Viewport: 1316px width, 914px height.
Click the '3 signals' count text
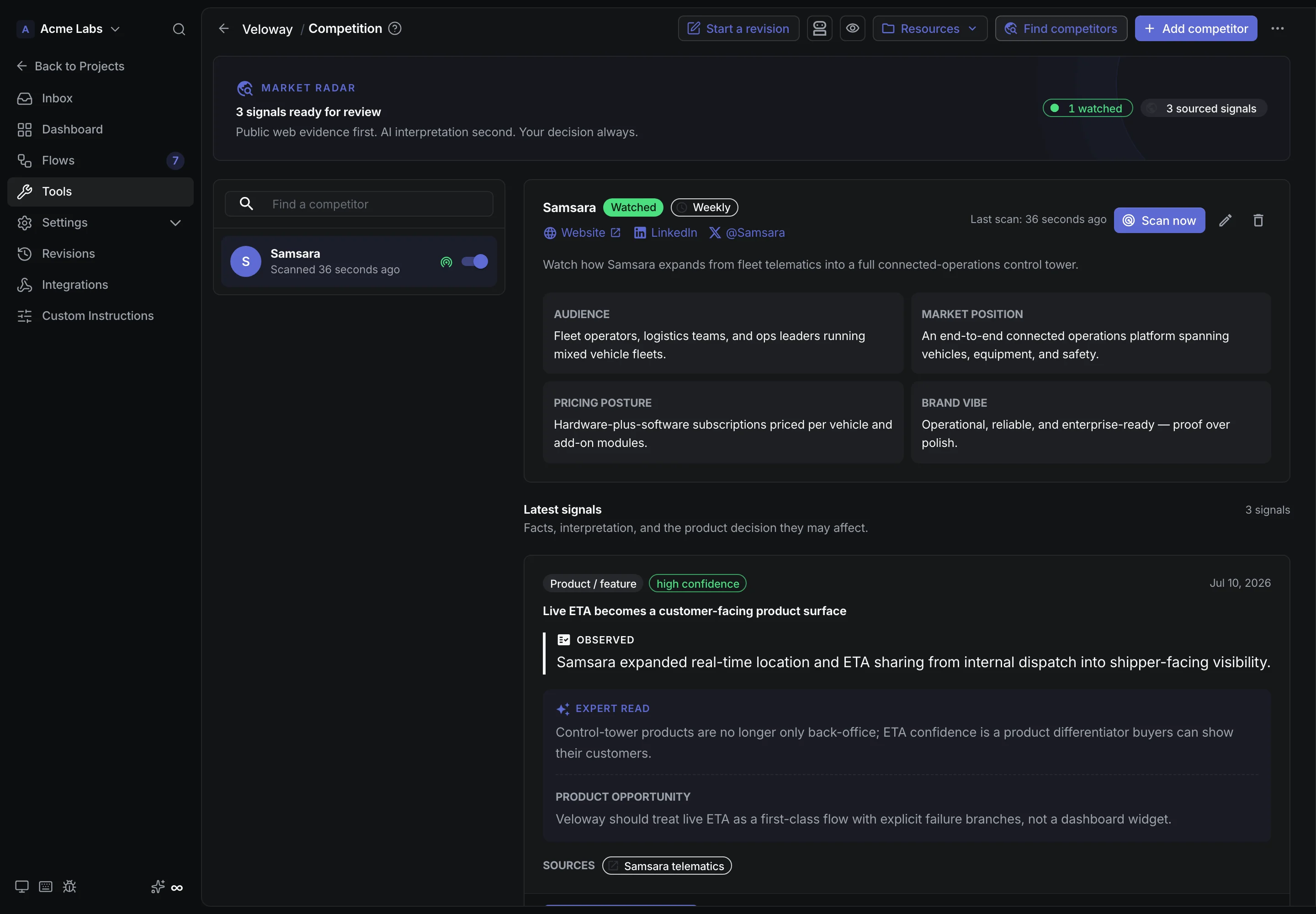click(1267, 510)
